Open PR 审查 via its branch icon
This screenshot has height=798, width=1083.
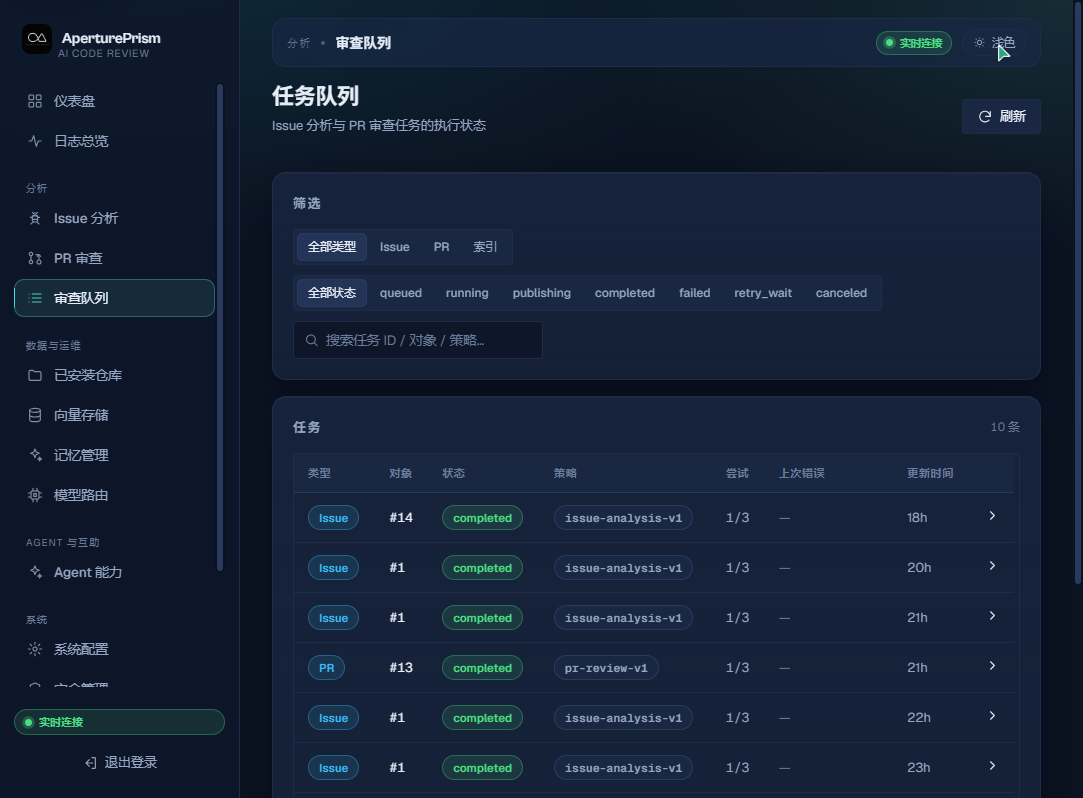click(x=35, y=258)
